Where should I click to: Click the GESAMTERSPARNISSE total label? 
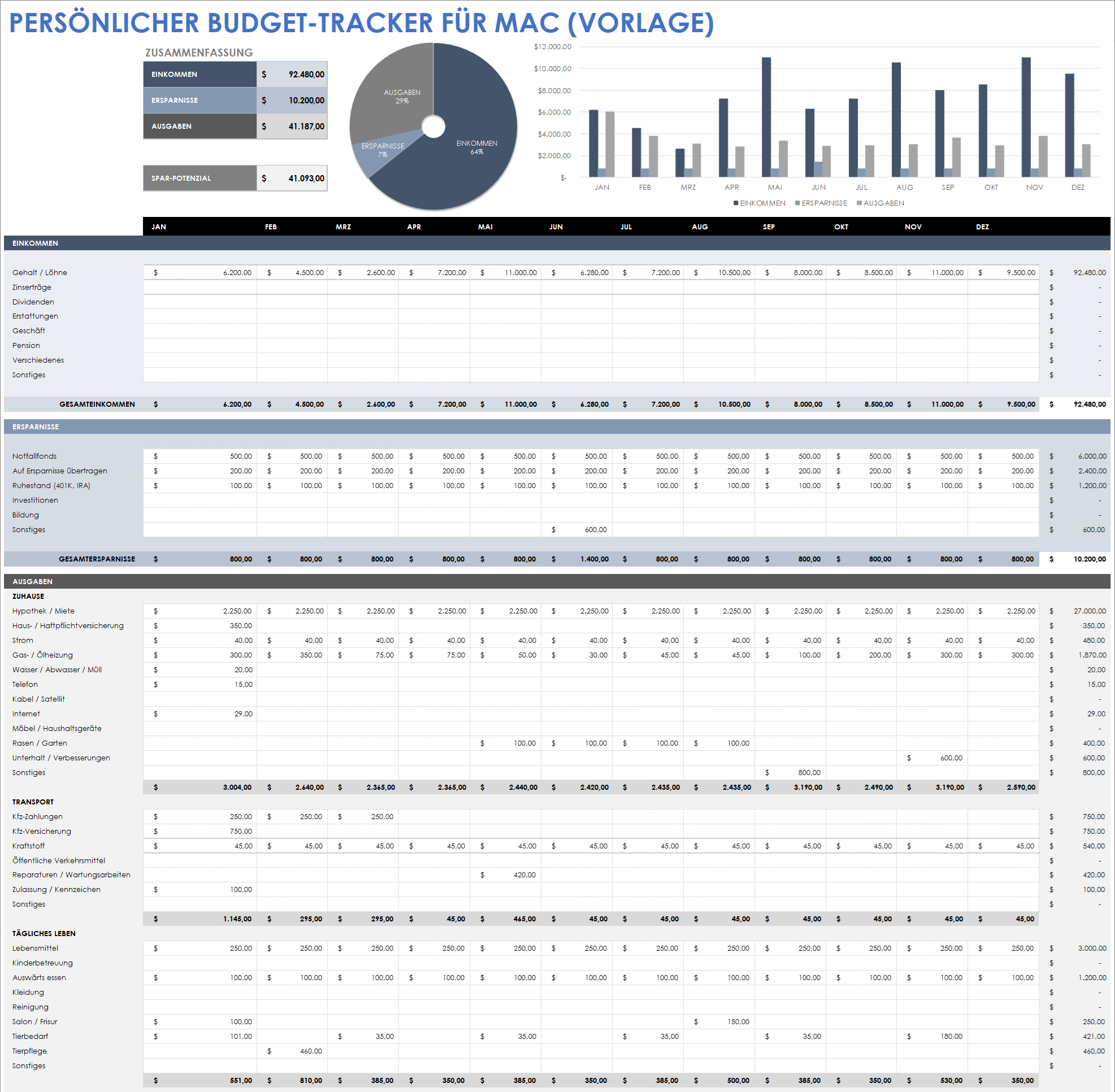pyautogui.click(x=97, y=559)
